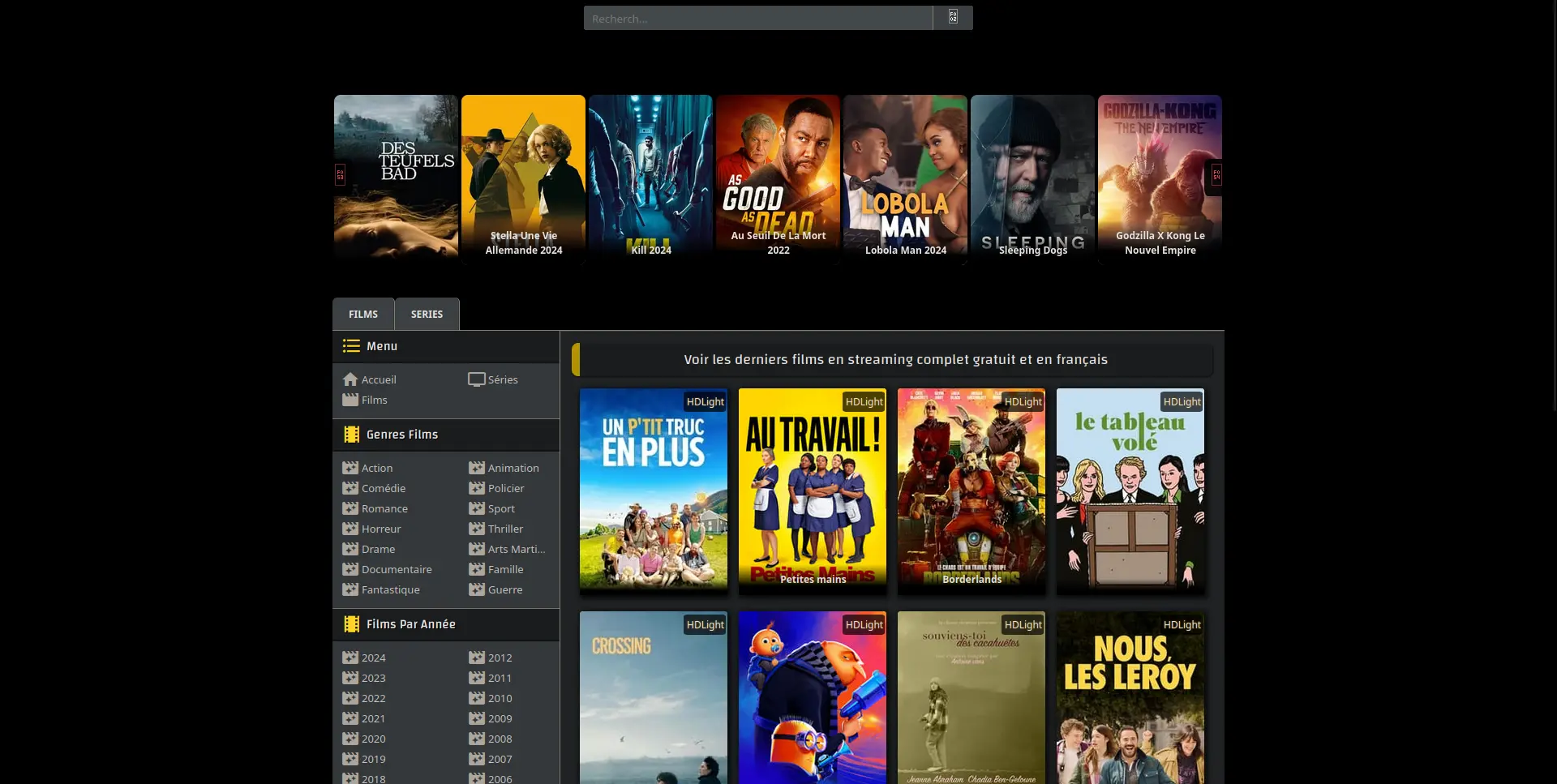The width and height of the screenshot is (1557, 784).
Task: Open the Des Teufels Bad poster
Action: [396, 178]
